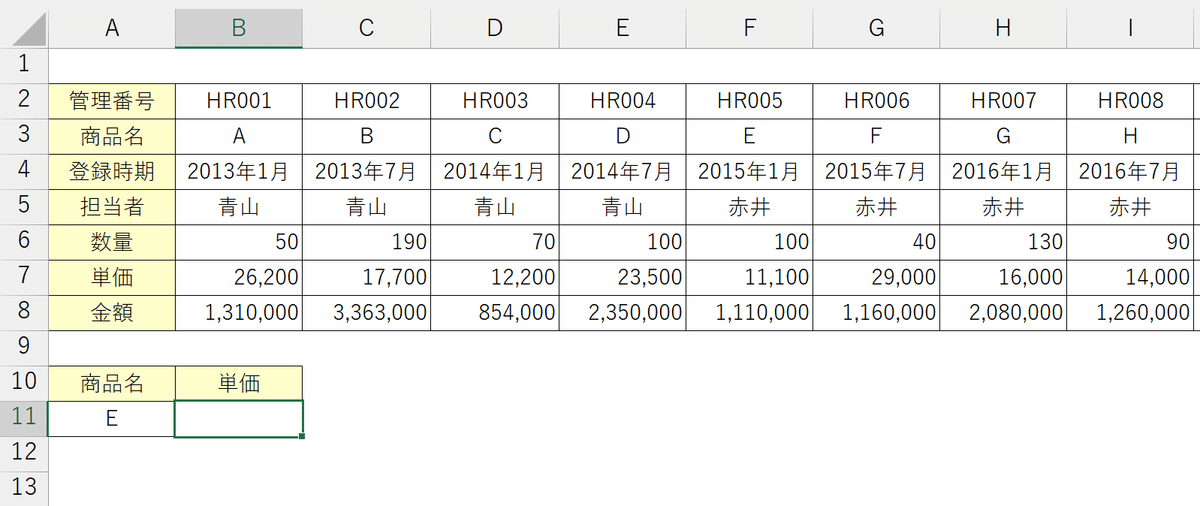Select cell containing HR003

494,100
